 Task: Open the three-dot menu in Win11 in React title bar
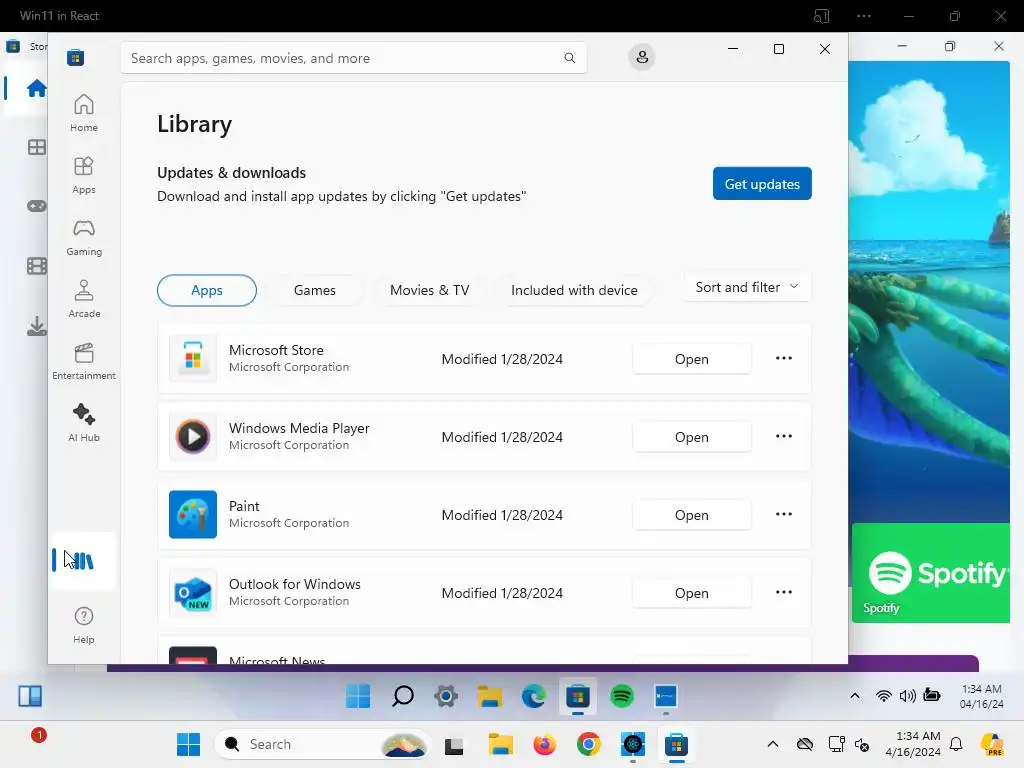coord(864,16)
